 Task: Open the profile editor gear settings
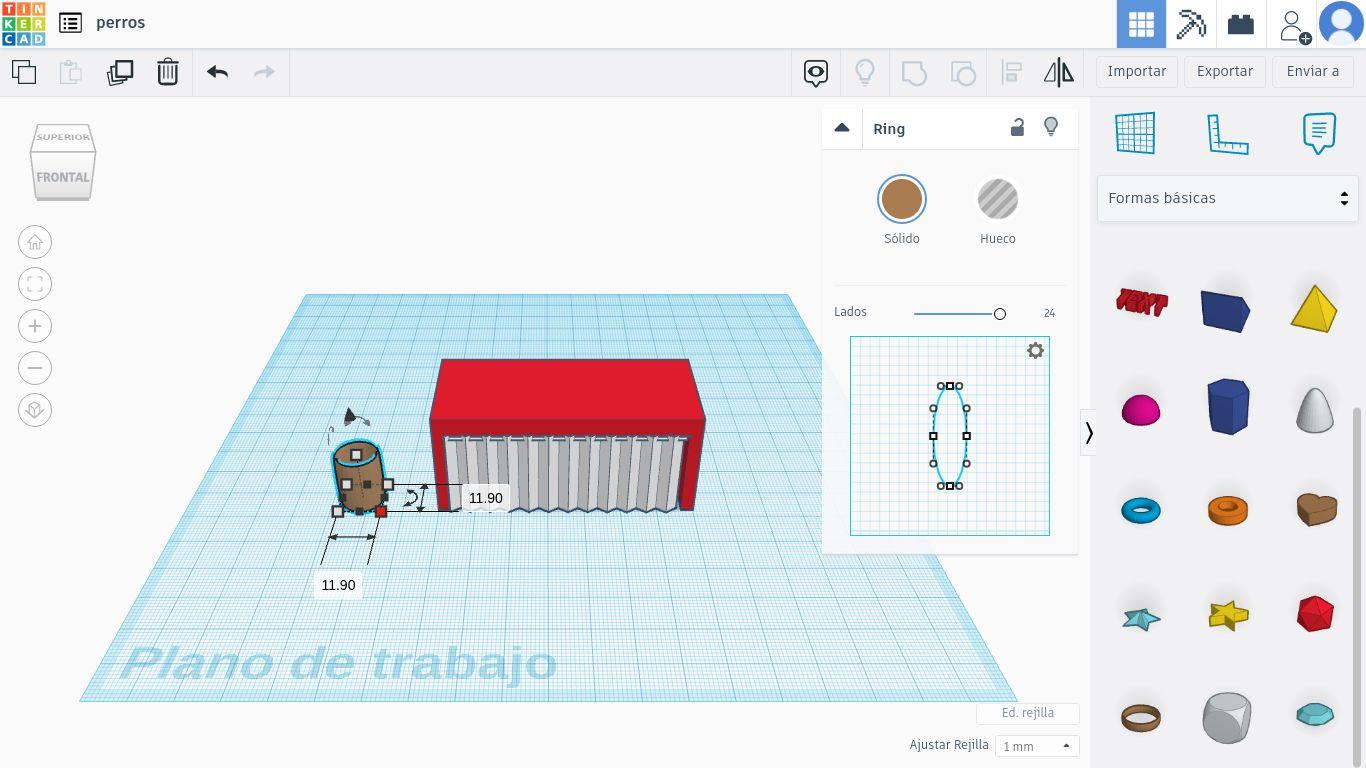click(1035, 351)
